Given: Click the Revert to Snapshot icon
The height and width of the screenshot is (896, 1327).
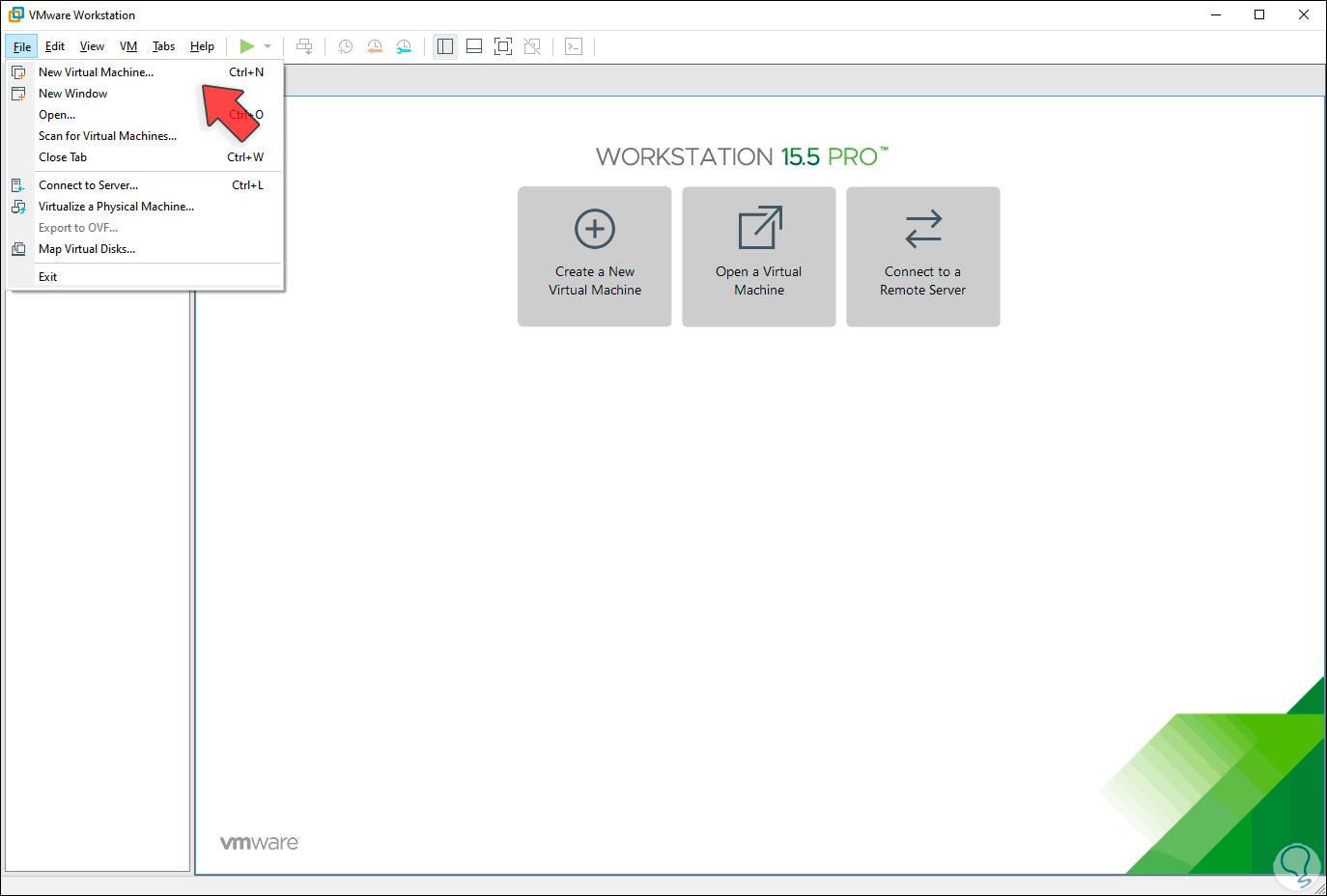Looking at the screenshot, I should [375, 46].
